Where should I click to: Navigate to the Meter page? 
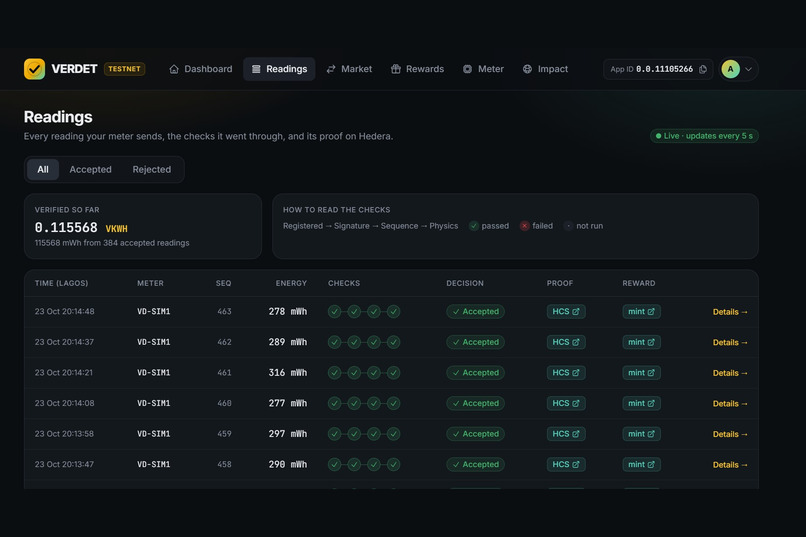(483, 69)
